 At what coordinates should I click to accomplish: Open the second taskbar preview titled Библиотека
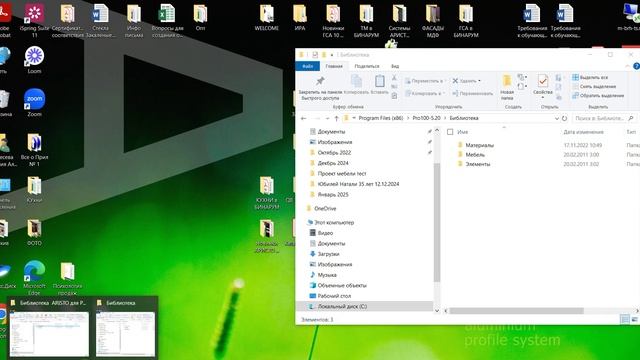(x=125, y=329)
